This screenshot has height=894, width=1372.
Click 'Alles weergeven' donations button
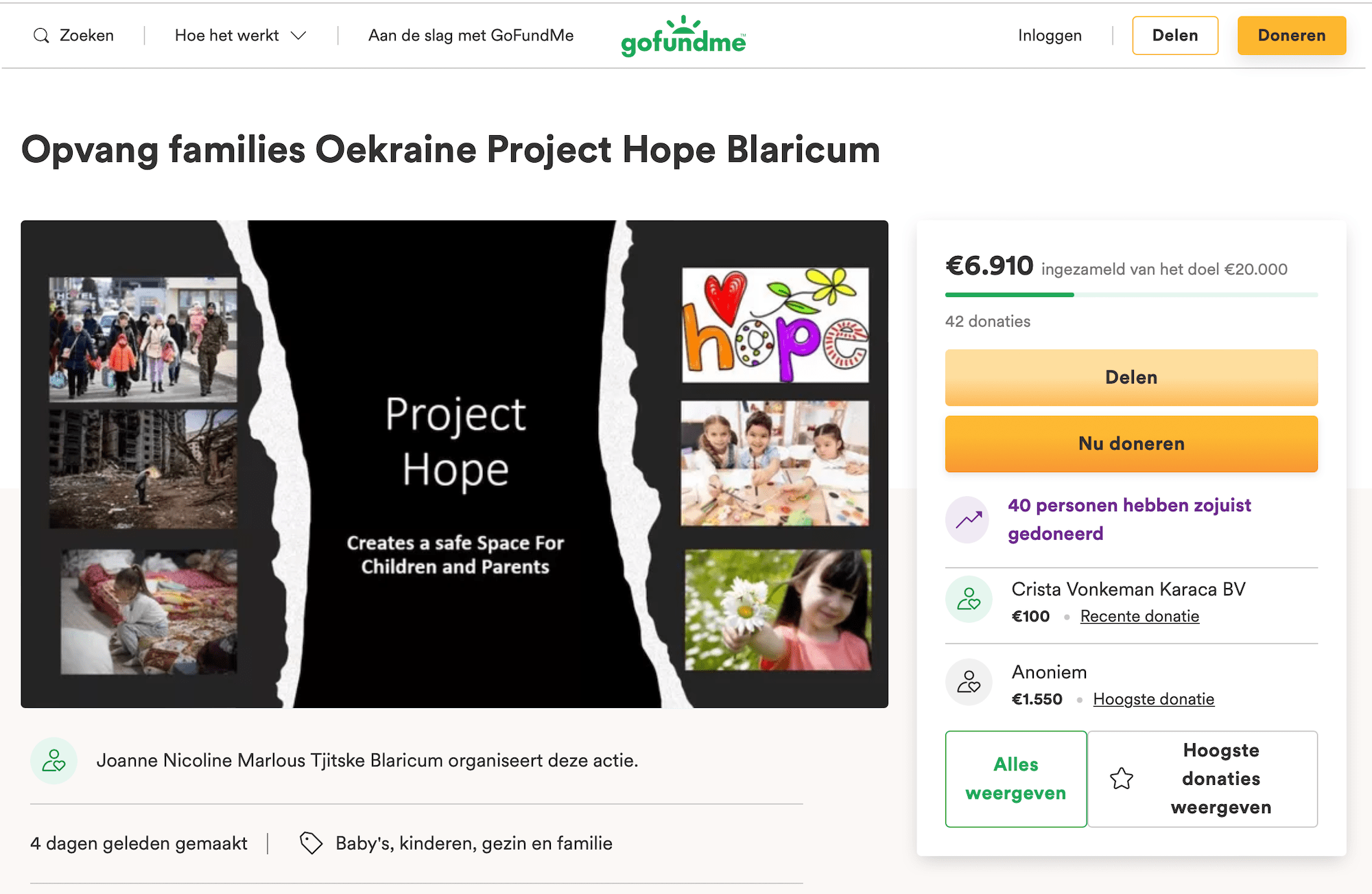1015,779
